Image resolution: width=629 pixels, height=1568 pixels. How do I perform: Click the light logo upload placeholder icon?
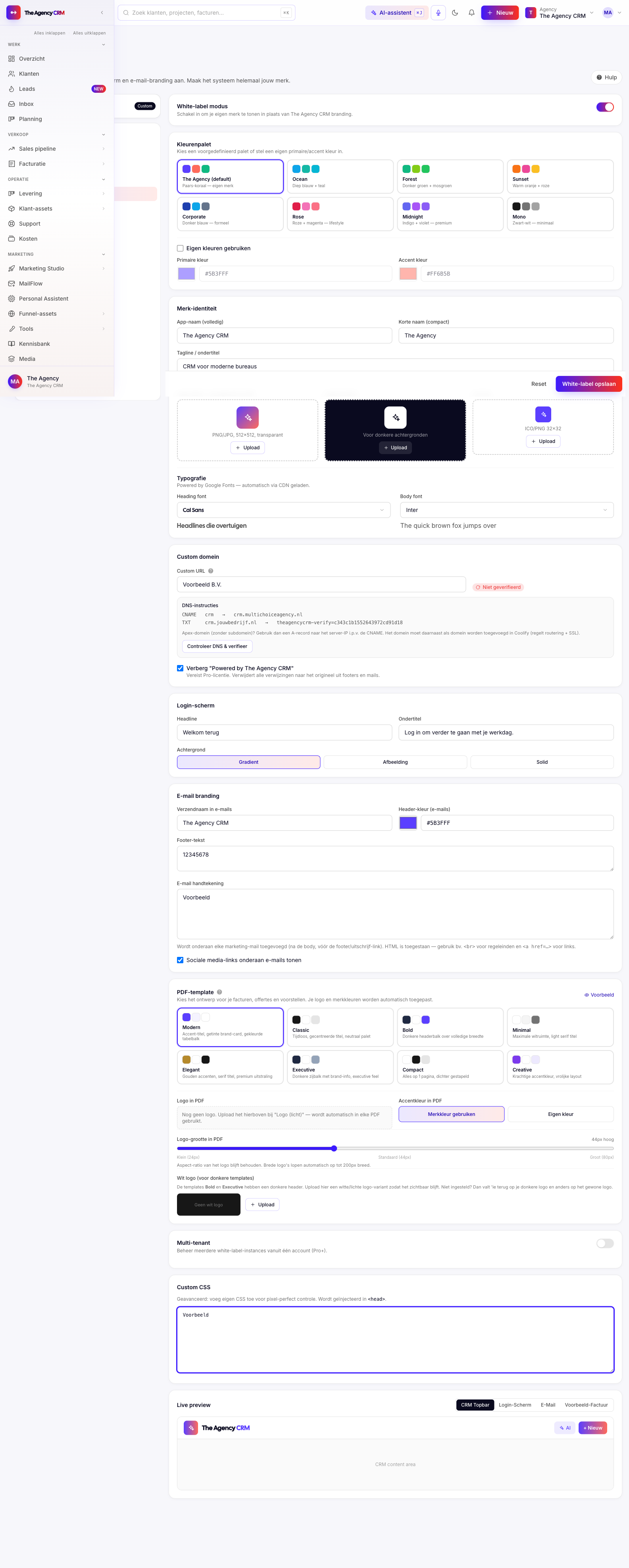[x=247, y=418]
